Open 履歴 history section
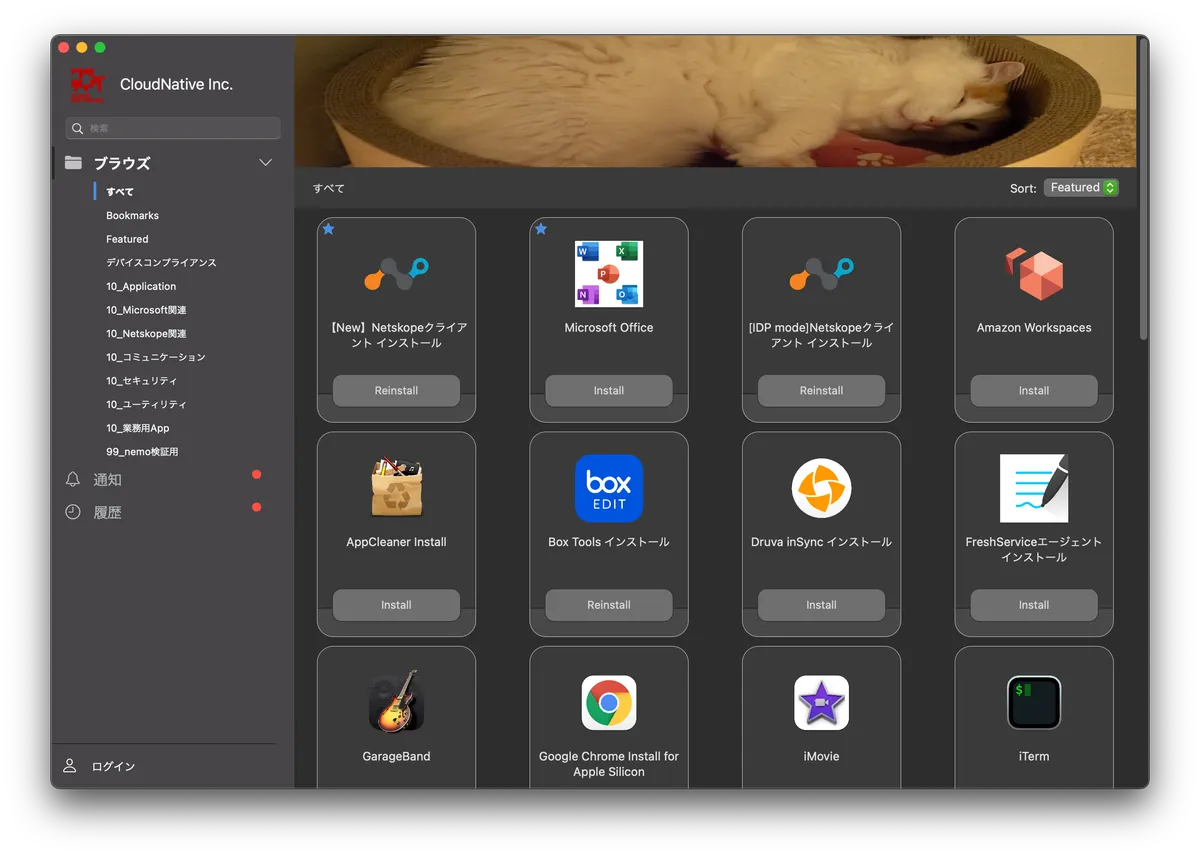This screenshot has height=856, width=1200. (x=107, y=512)
